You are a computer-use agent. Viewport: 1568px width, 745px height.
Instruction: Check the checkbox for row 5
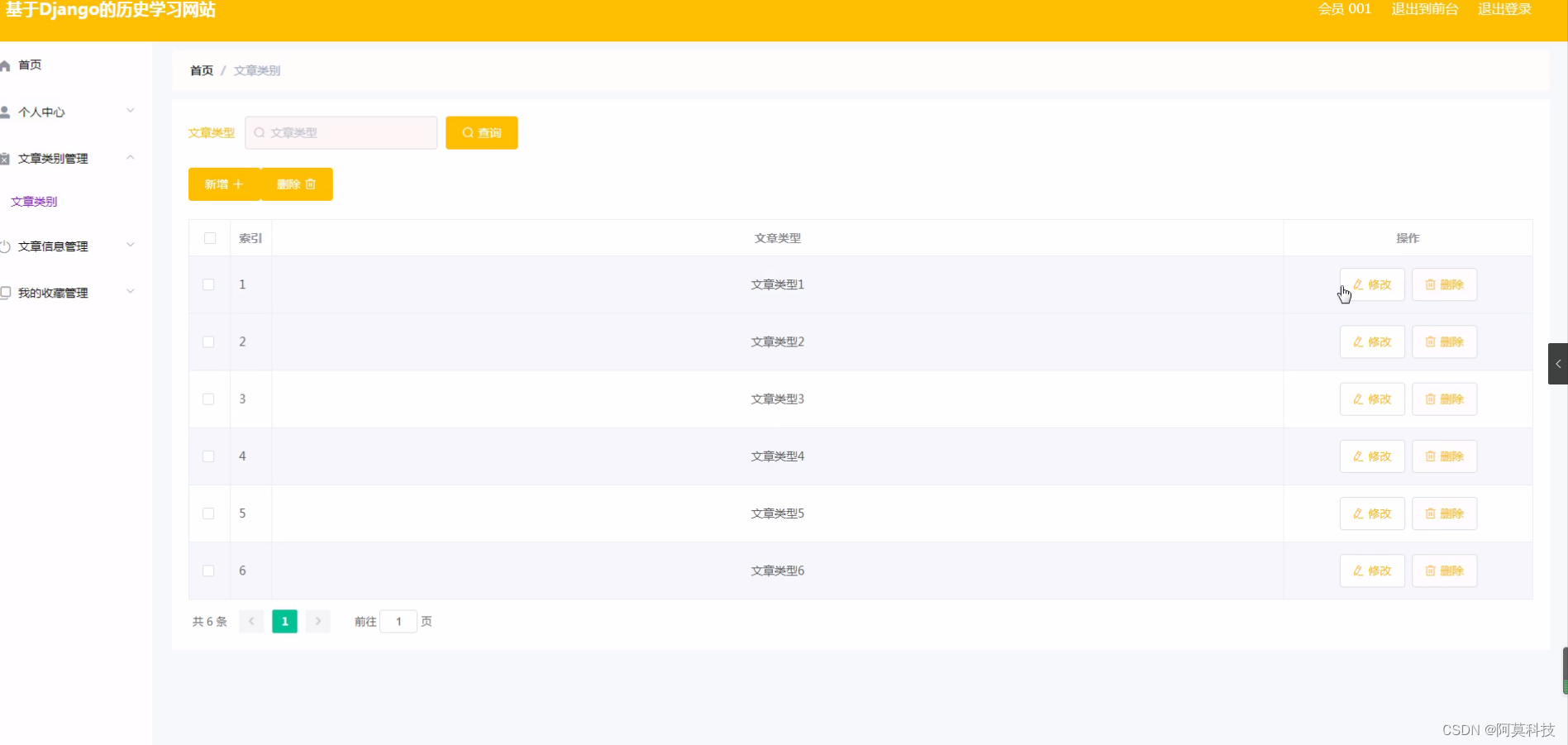coord(208,513)
